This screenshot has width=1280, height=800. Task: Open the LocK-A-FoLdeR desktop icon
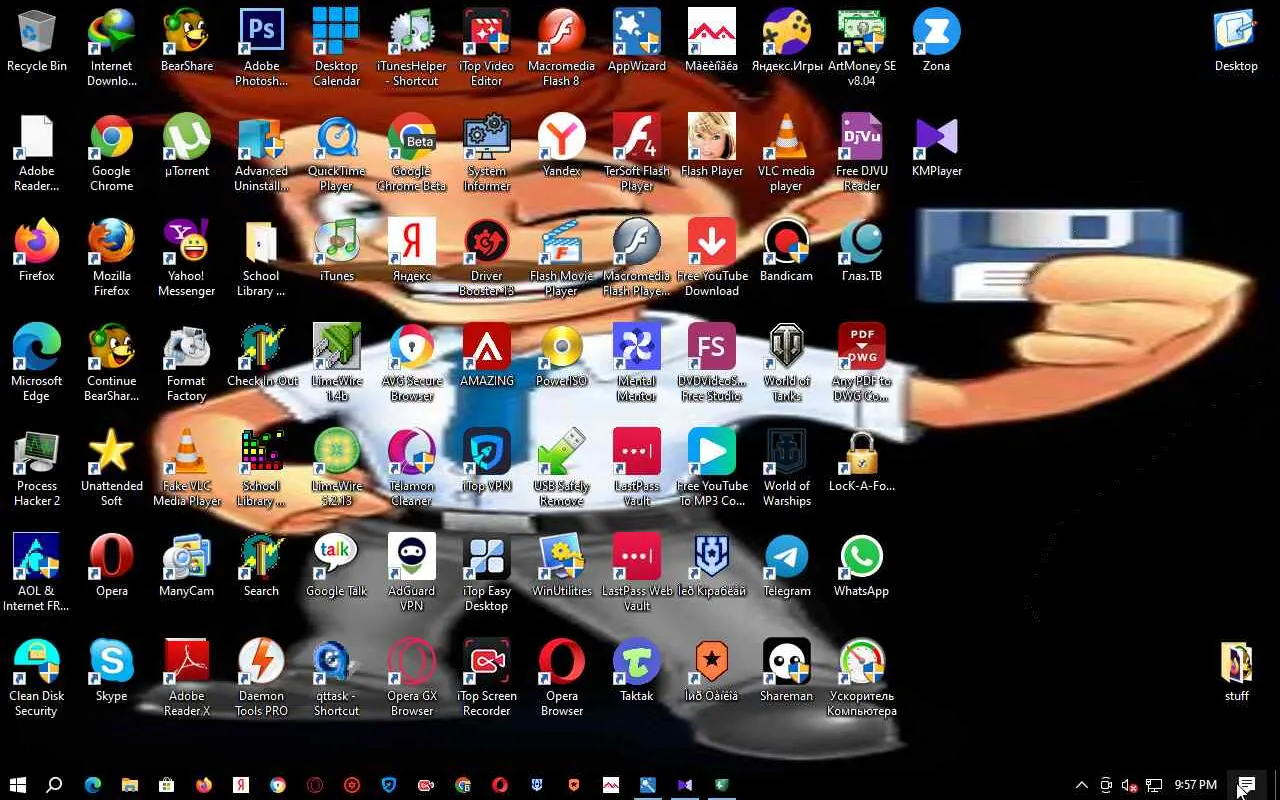(862, 461)
